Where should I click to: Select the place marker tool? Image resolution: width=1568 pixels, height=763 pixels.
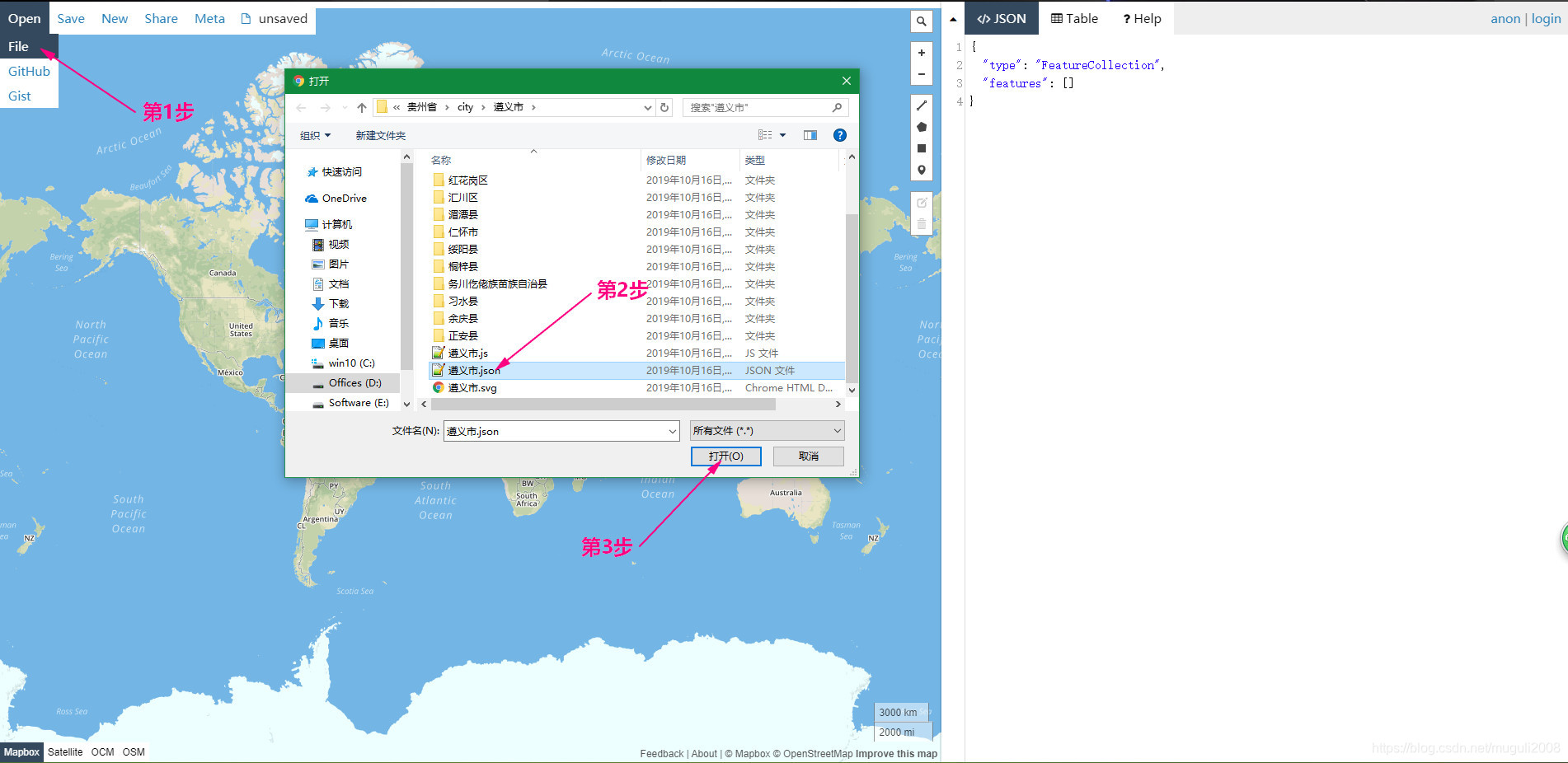pyautogui.click(x=921, y=170)
